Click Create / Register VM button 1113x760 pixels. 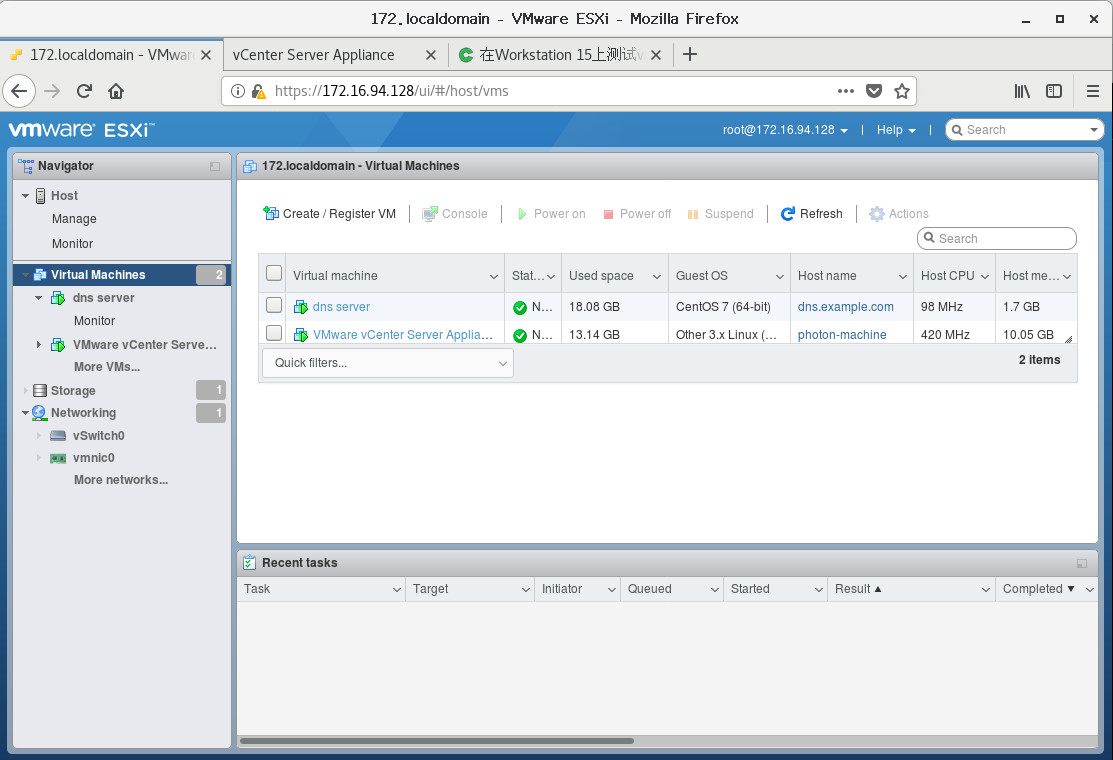(329, 214)
